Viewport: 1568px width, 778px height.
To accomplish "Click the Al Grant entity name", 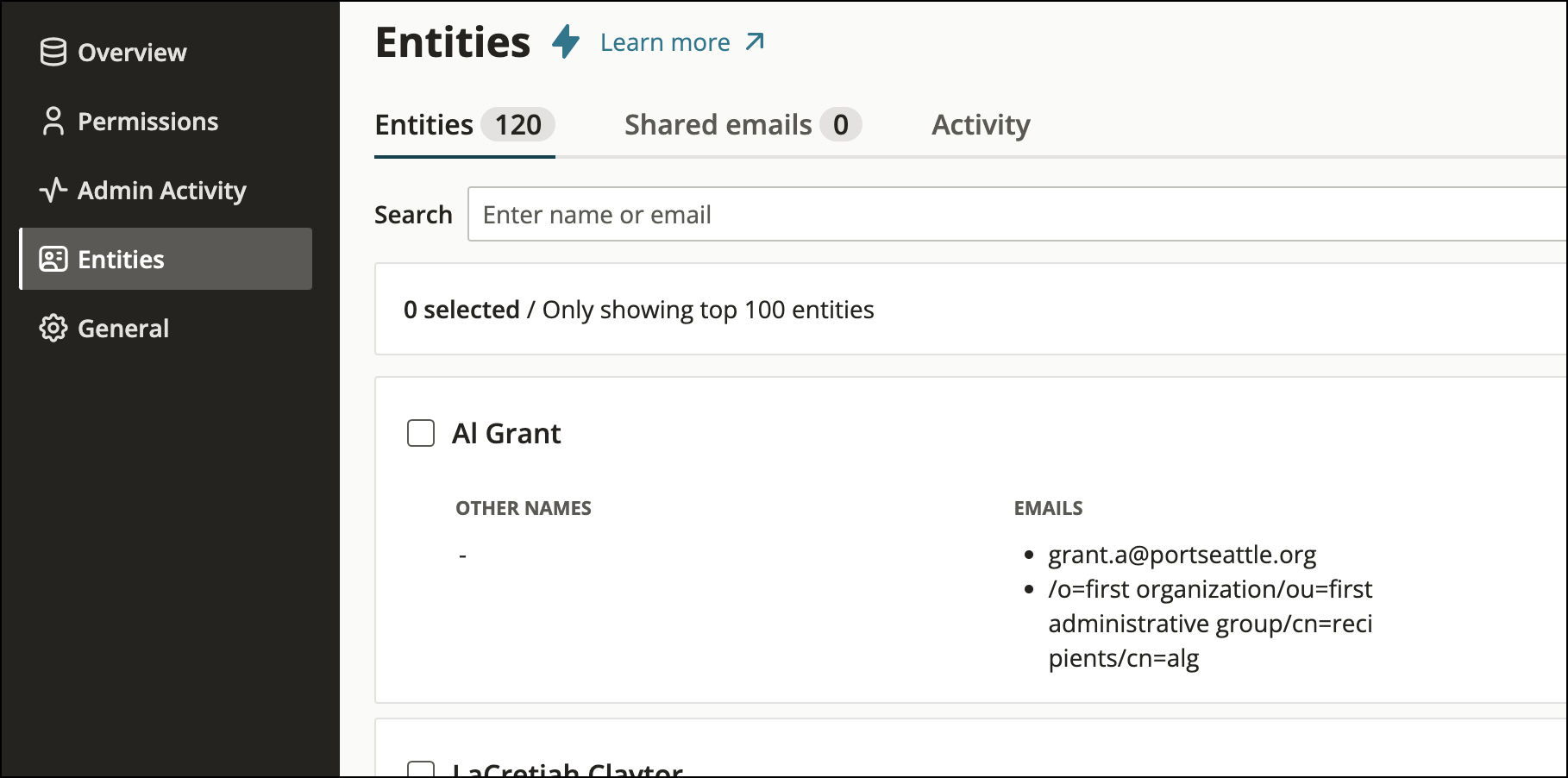I will (506, 433).
